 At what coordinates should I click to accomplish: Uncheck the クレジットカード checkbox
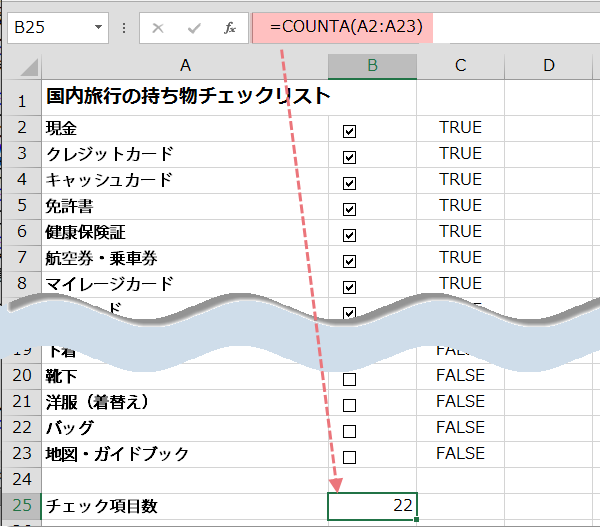point(349,157)
